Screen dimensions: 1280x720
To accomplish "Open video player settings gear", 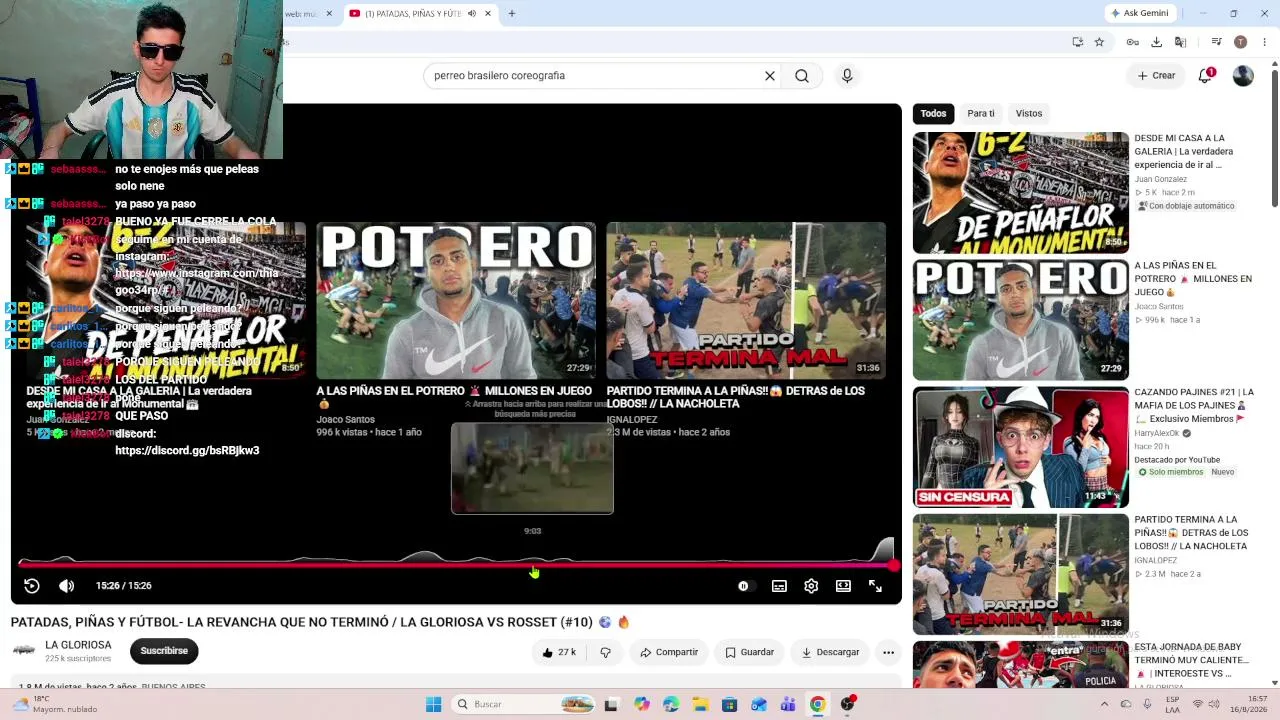I will (x=811, y=586).
